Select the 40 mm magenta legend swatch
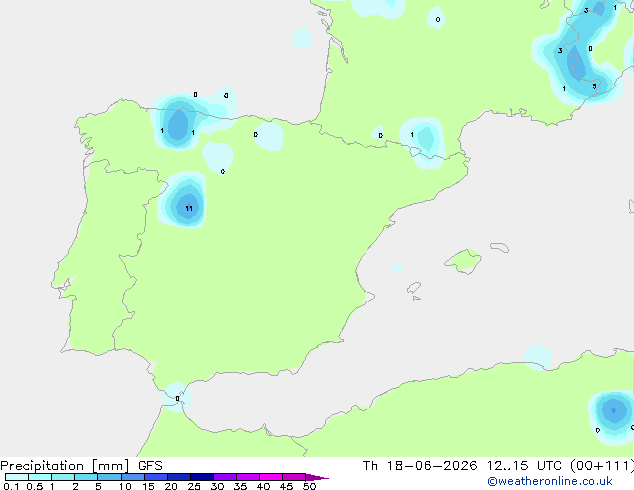The width and height of the screenshot is (634, 490). pyautogui.click(x=271, y=477)
